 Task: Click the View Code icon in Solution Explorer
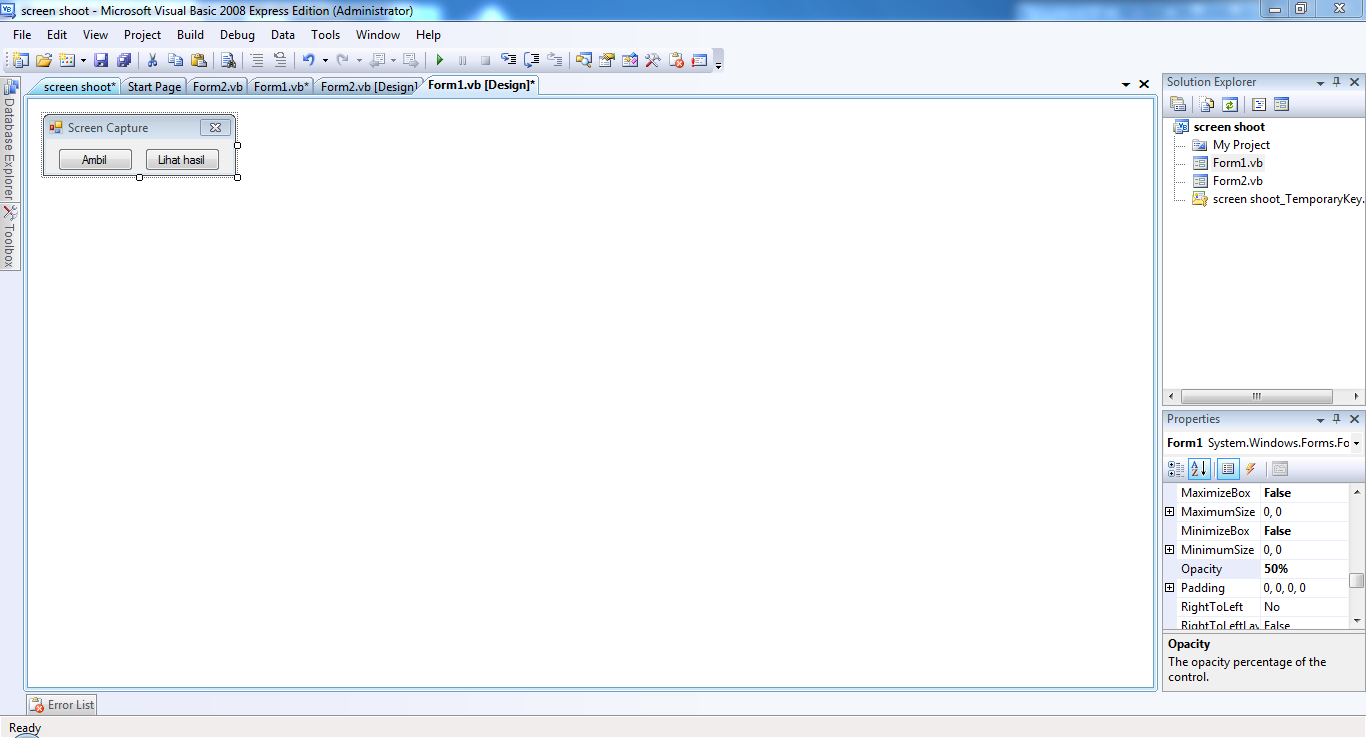pyautogui.click(x=1259, y=104)
